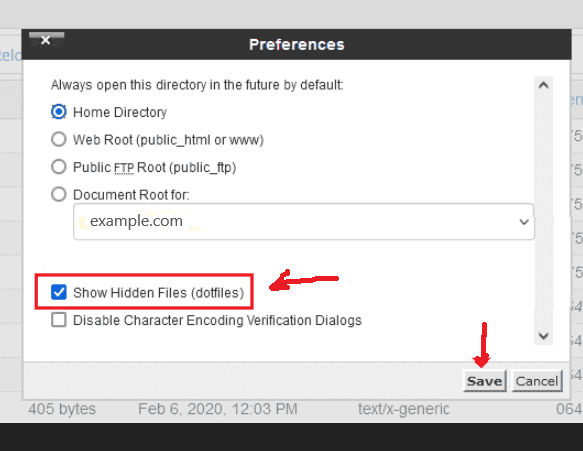
Task: Click the Preferences title bar heading
Action: (297, 45)
